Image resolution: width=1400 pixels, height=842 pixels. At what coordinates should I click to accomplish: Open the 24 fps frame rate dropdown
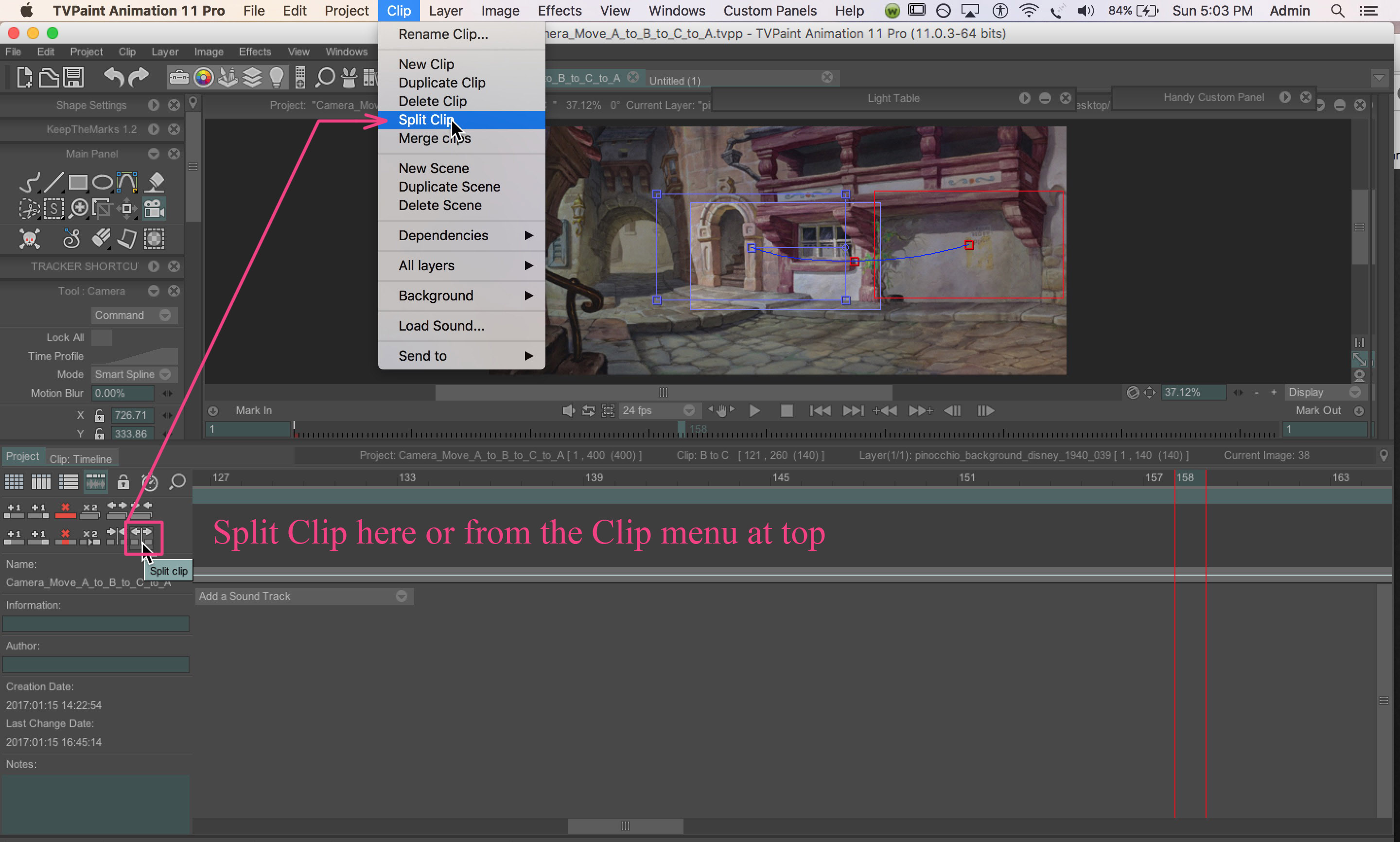click(659, 410)
